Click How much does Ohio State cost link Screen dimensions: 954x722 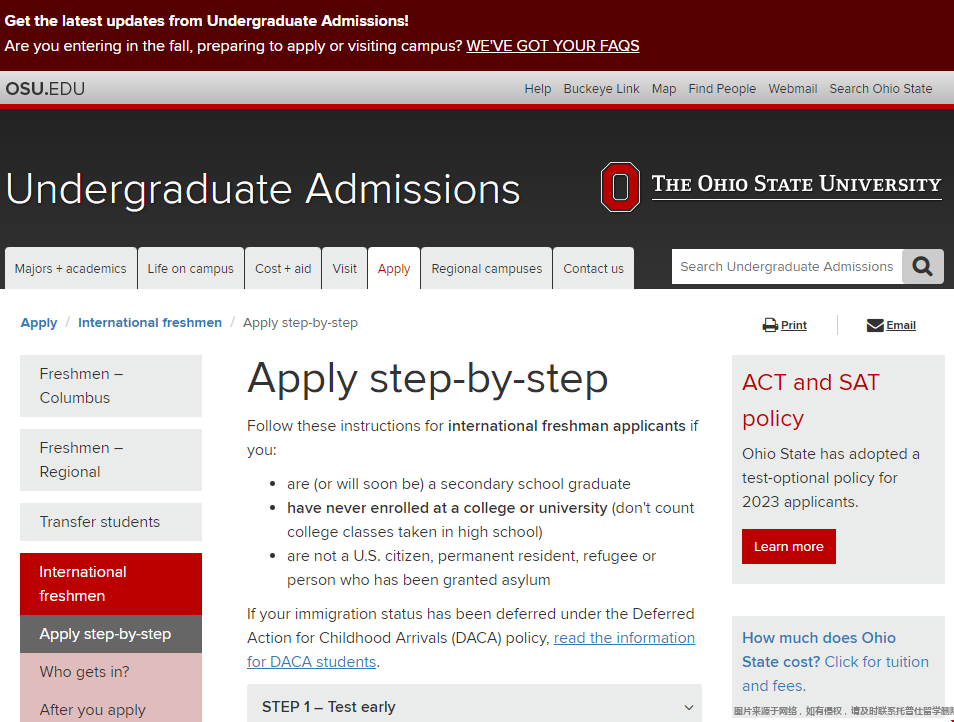[x=835, y=661]
